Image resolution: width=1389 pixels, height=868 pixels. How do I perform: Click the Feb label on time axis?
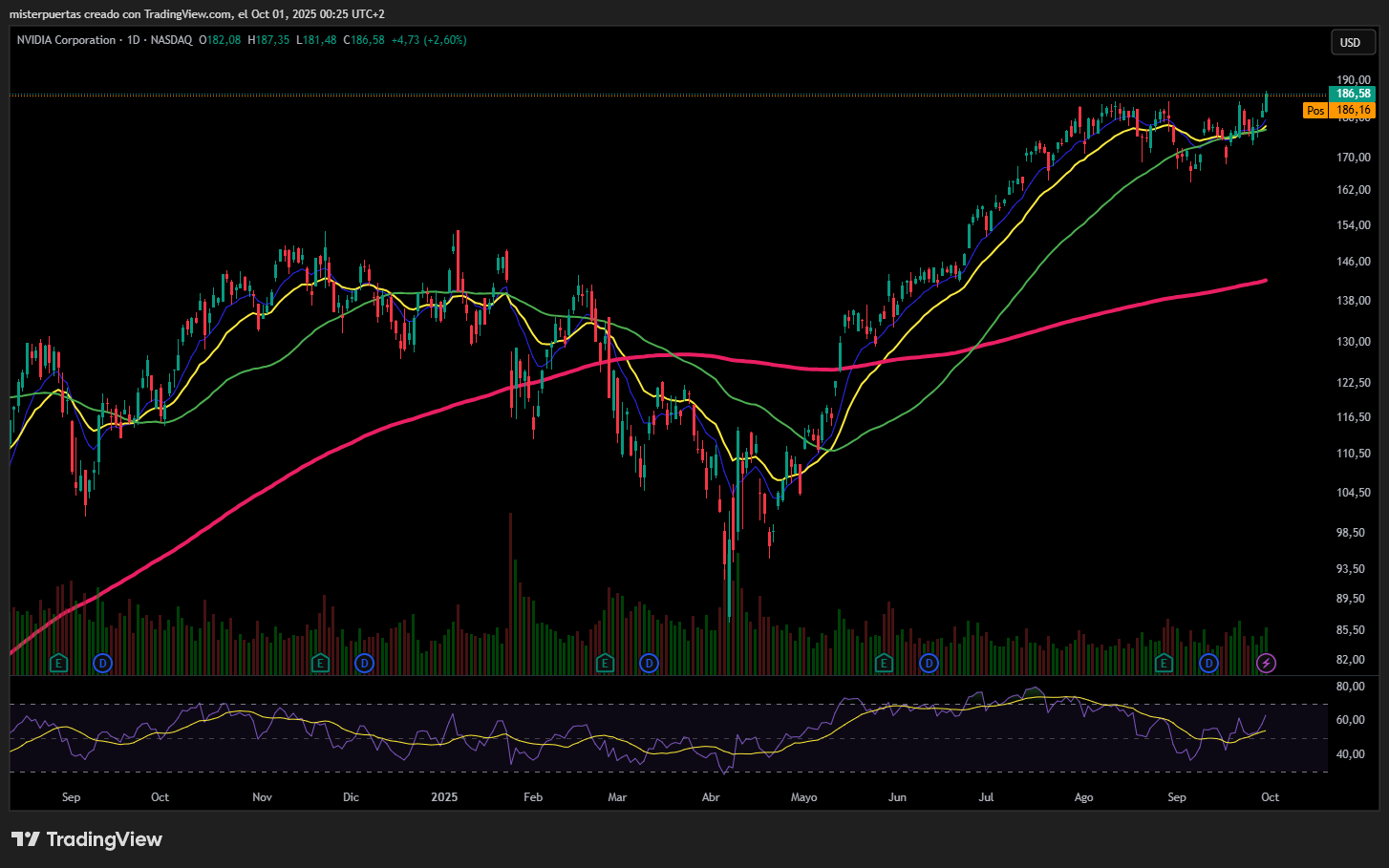pos(533,797)
